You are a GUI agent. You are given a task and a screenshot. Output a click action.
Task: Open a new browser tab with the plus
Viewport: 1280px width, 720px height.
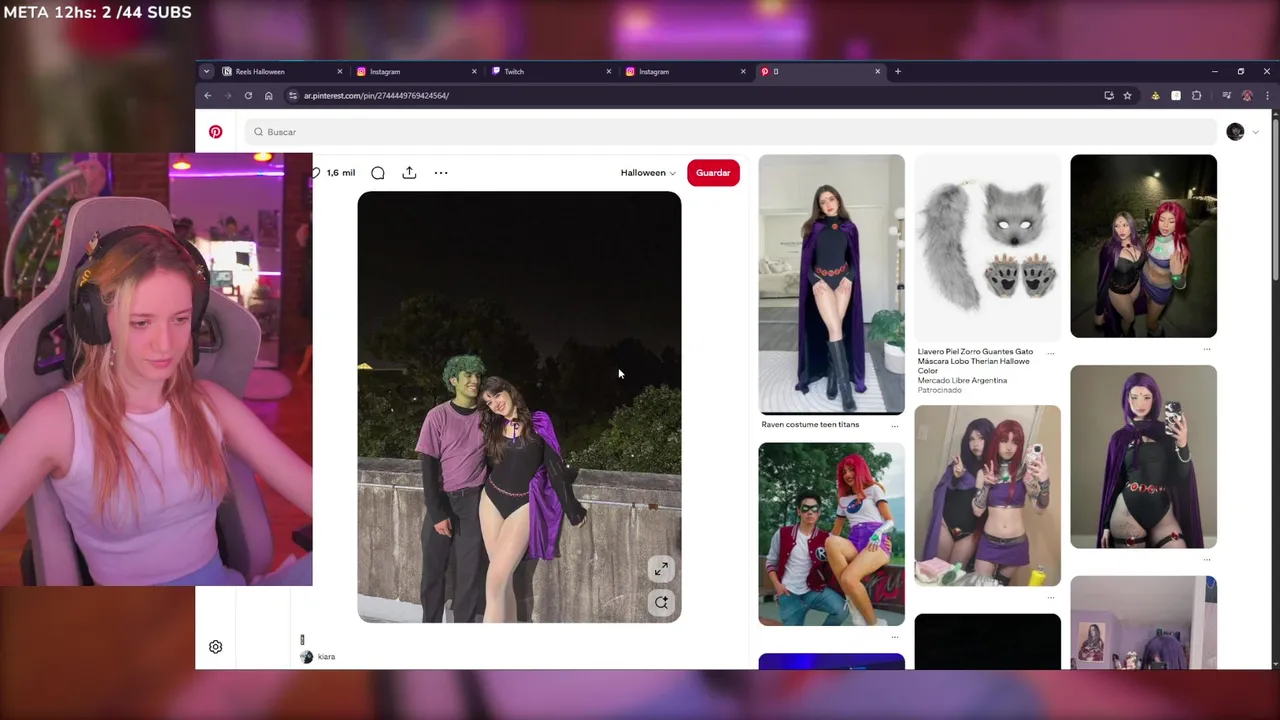pos(898,72)
